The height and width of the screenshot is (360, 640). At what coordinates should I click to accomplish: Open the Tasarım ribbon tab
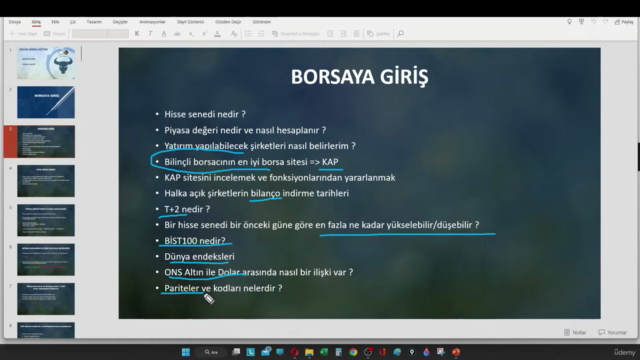click(94, 22)
